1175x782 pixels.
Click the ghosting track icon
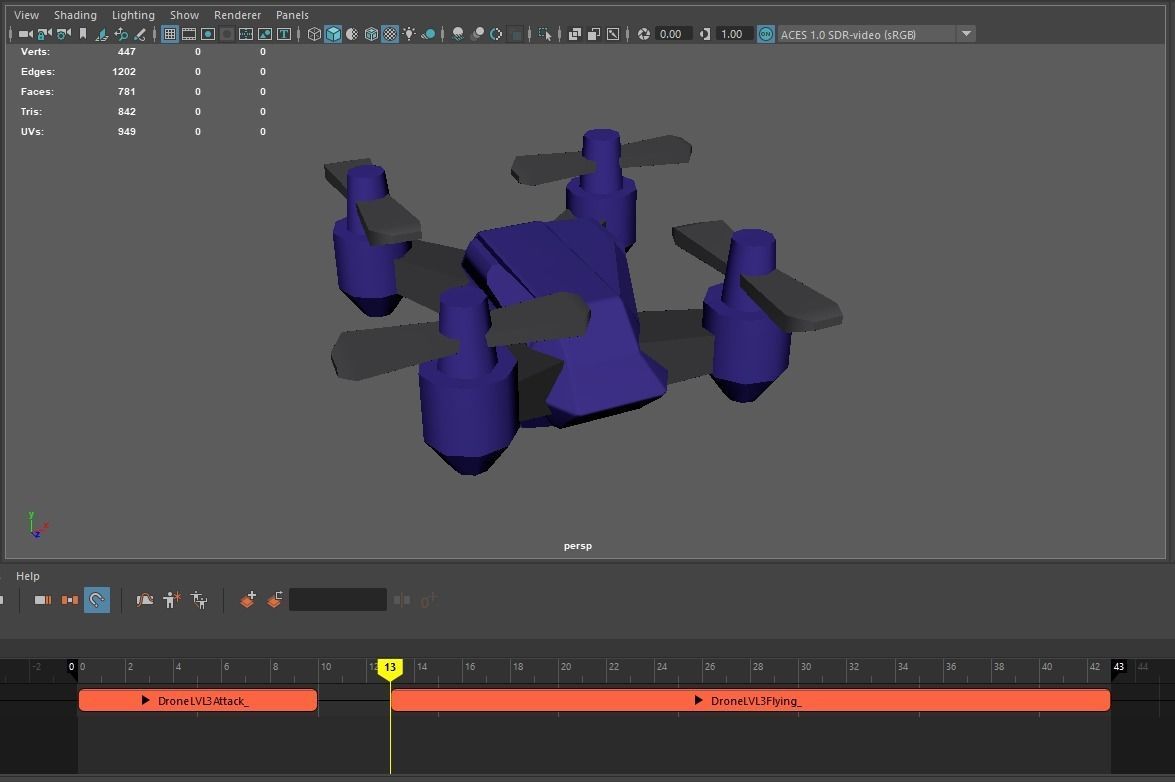145,600
